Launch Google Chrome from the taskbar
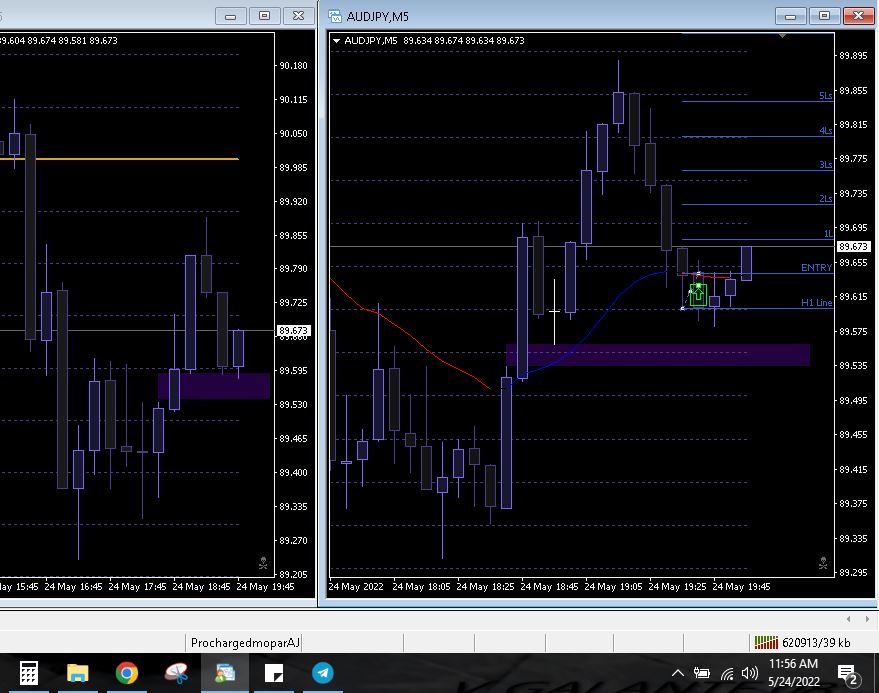 tap(127, 673)
